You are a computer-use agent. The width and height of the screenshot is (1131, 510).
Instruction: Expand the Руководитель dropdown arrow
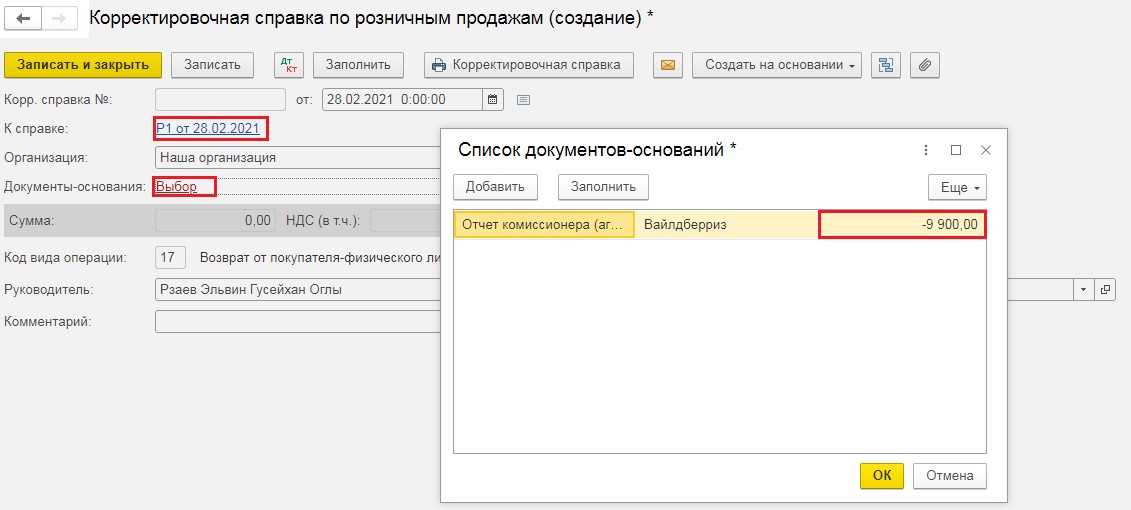pos(1083,290)
